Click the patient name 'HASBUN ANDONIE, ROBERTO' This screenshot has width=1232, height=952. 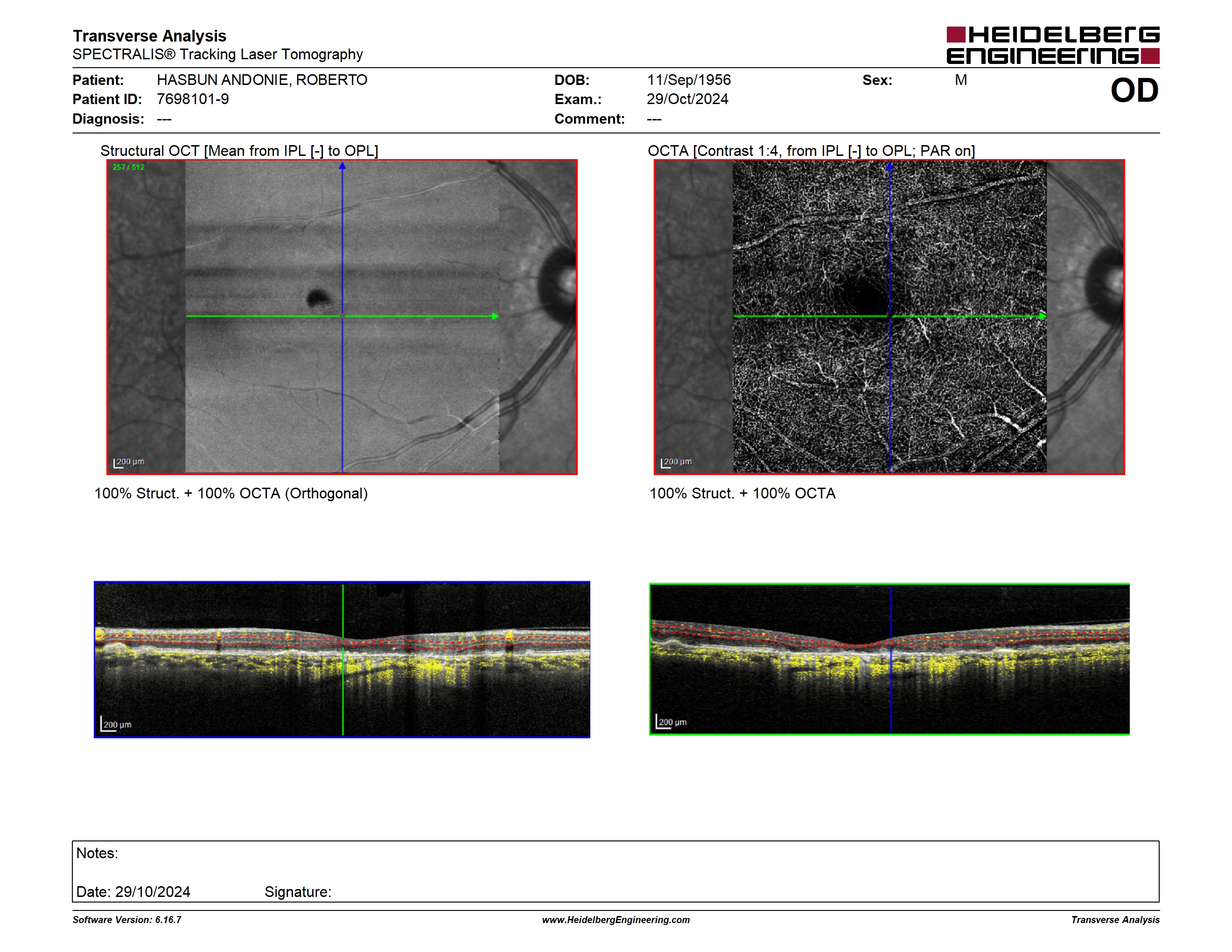pyautogui.click(x=262, y=80)
